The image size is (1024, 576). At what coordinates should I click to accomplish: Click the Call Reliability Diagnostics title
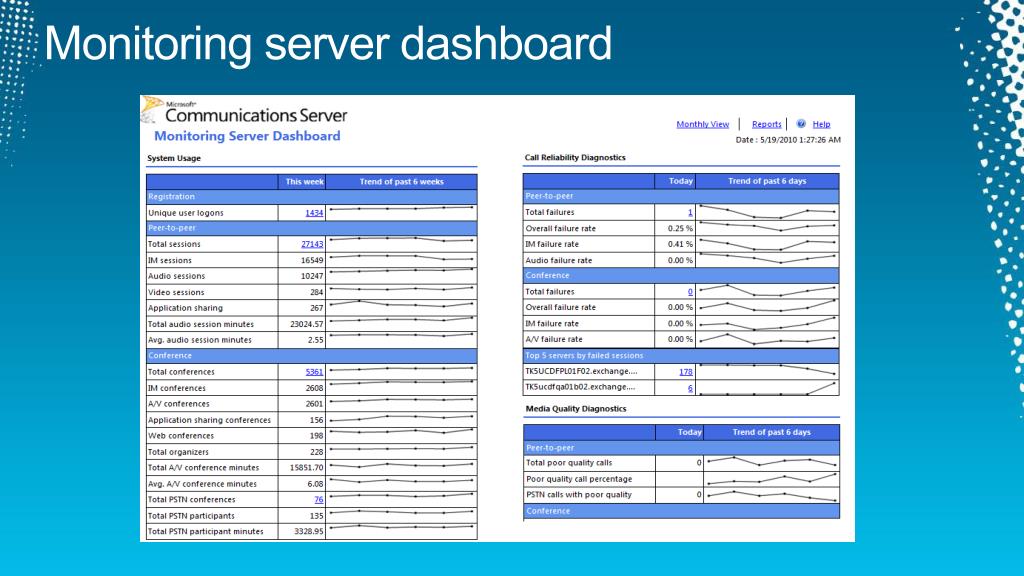tap(575, 157)
